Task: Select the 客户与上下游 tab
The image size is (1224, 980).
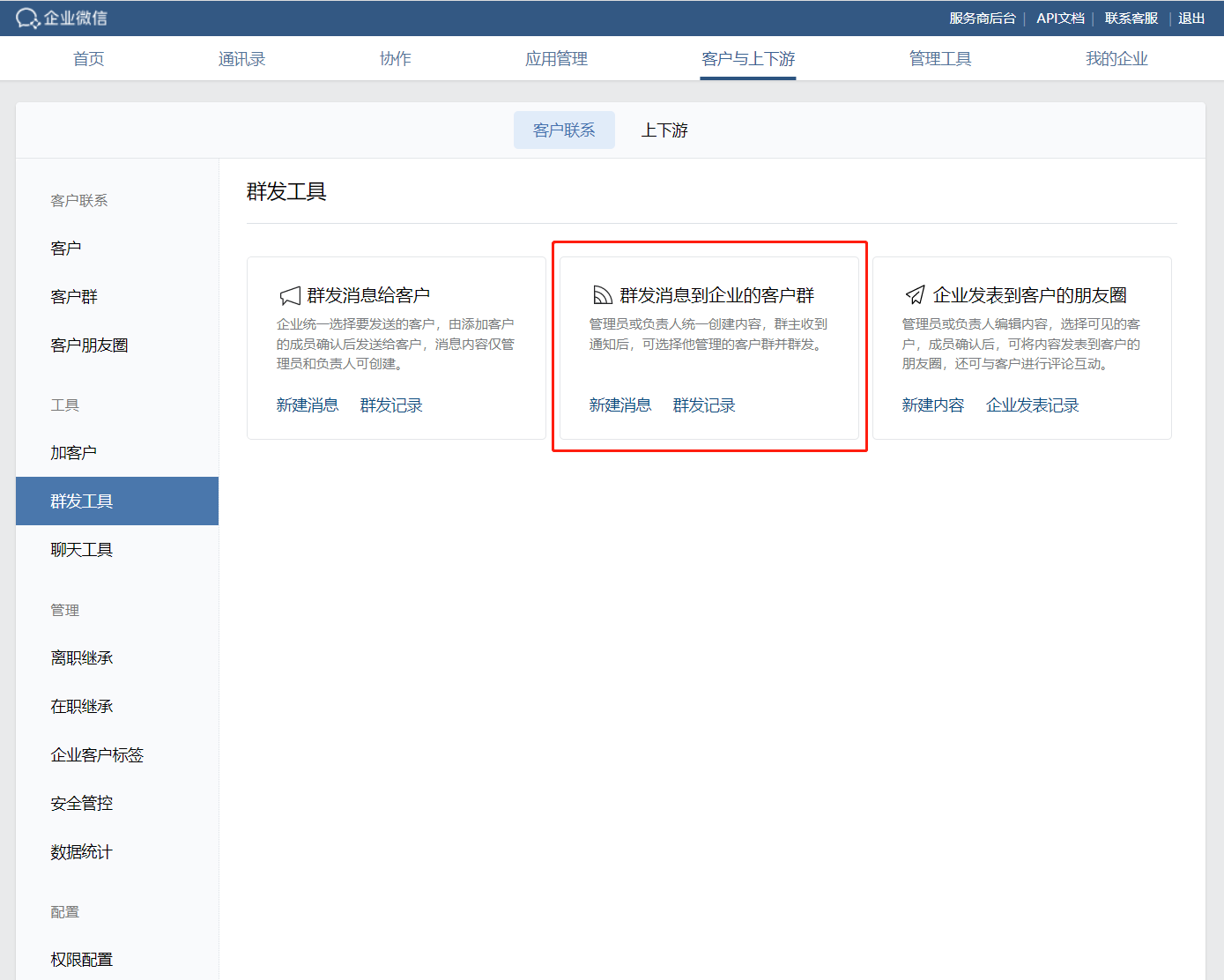Action: 748,59
